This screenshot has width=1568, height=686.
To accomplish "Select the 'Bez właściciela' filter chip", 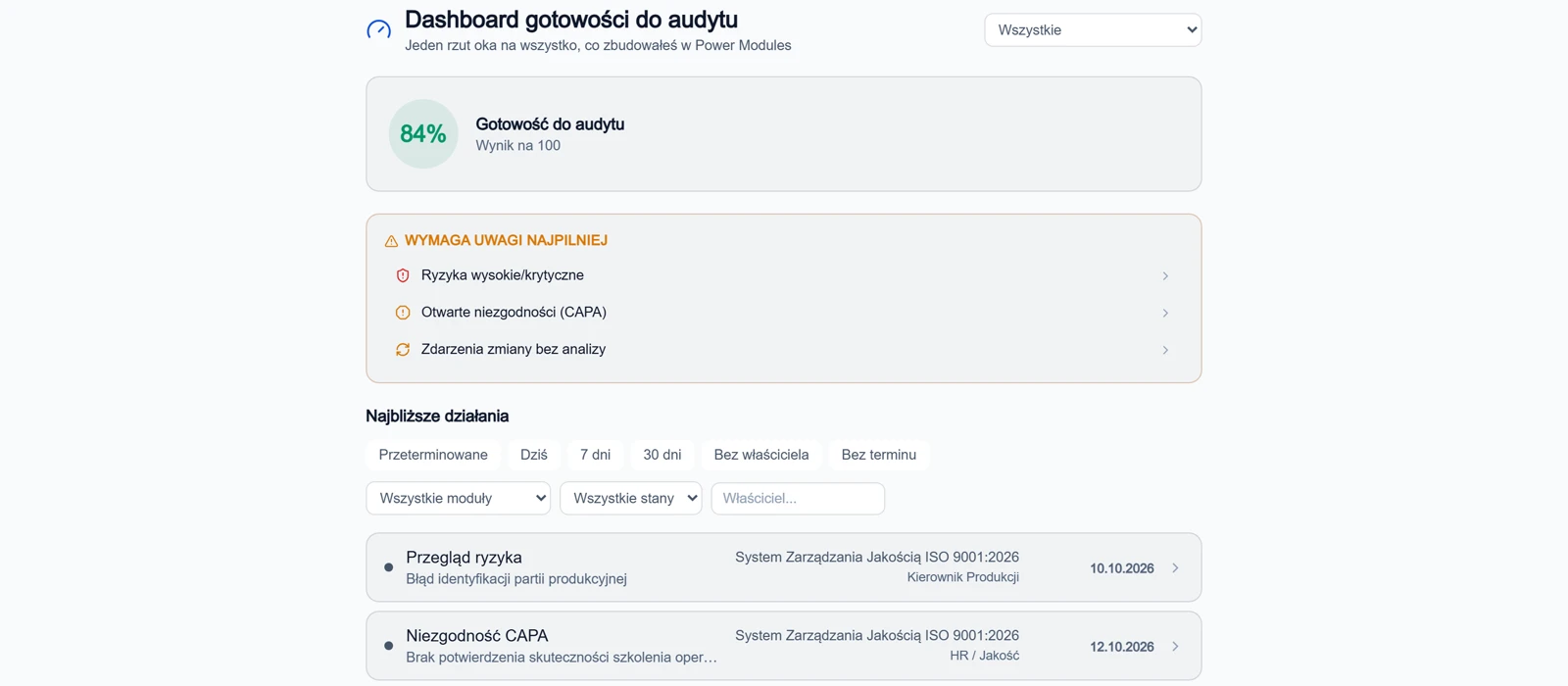I will (761, 455).
